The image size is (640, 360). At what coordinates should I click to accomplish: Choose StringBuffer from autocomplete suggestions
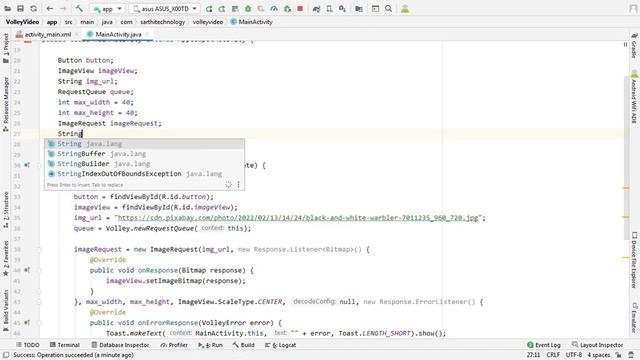[144, 154]
